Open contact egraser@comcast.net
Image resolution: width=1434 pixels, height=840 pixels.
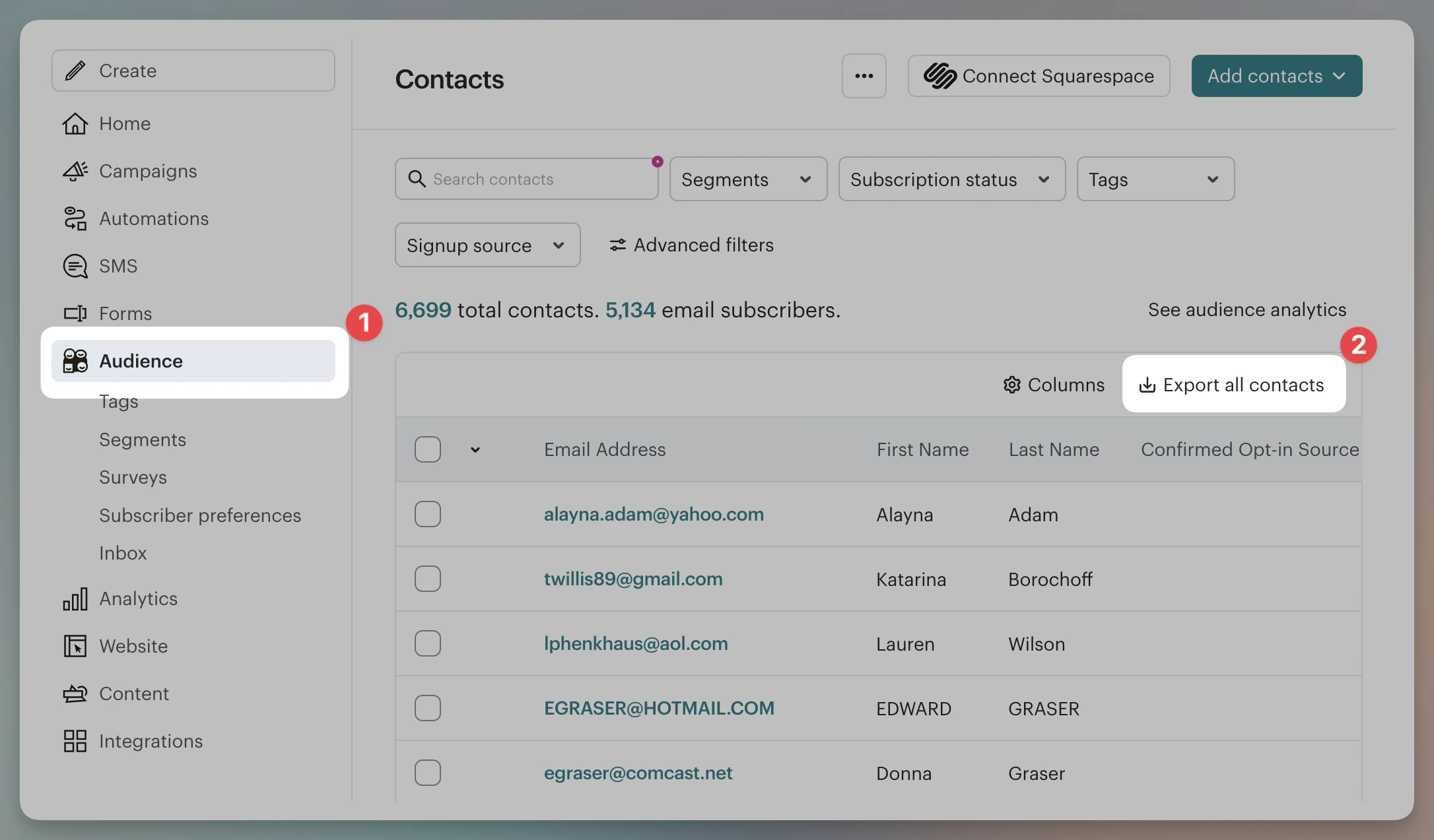(638, 773)
